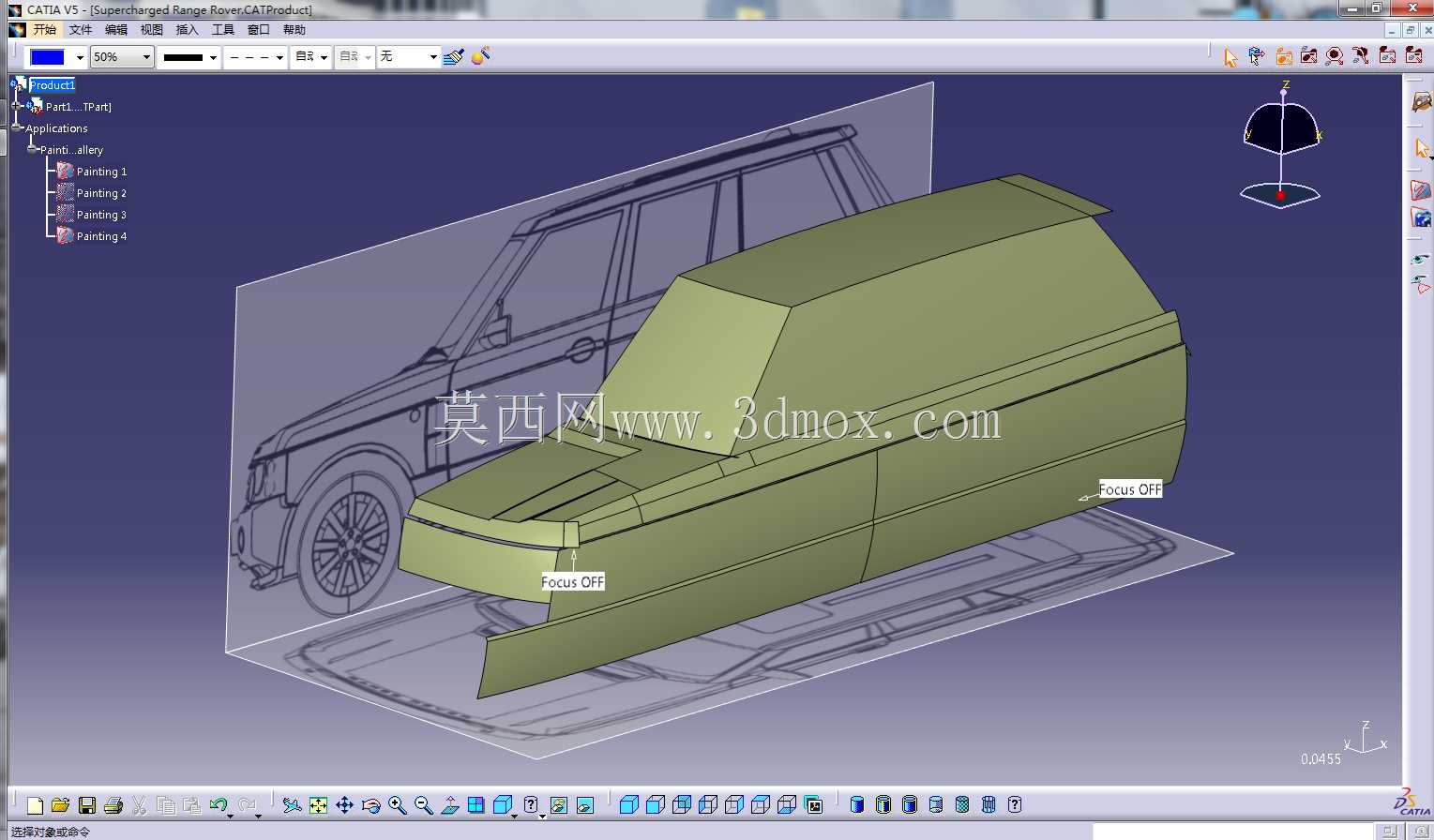
Task: Click the first blue view cube icon
Action: [629, 805]
